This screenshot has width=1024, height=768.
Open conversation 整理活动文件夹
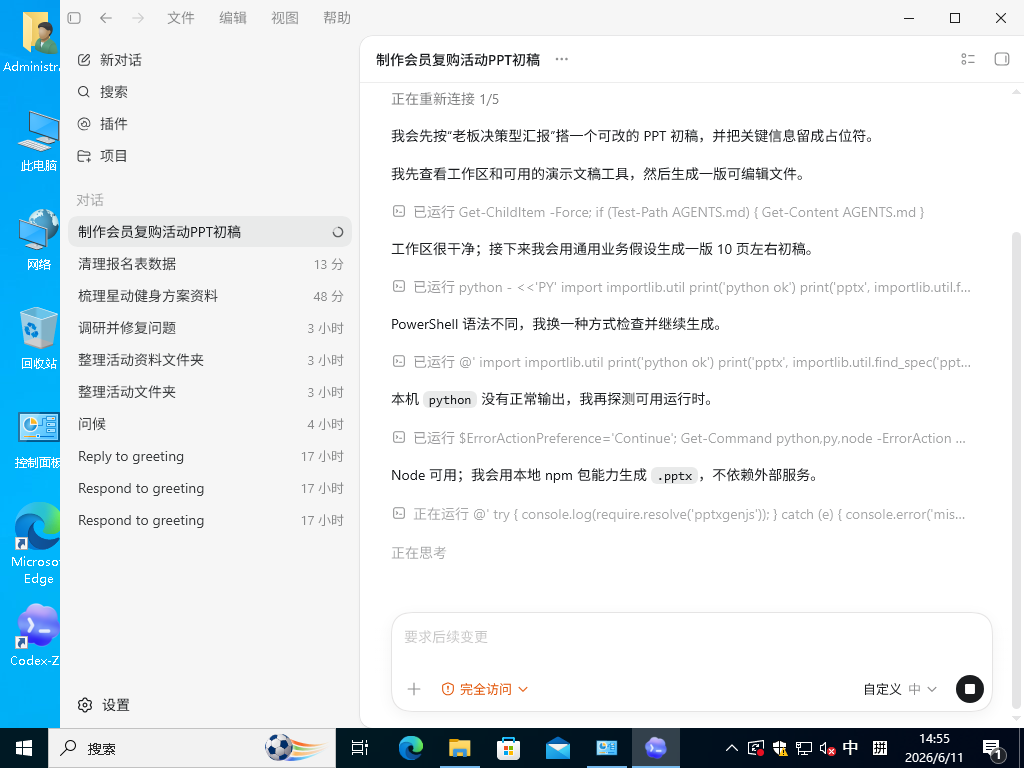[210, 392]
